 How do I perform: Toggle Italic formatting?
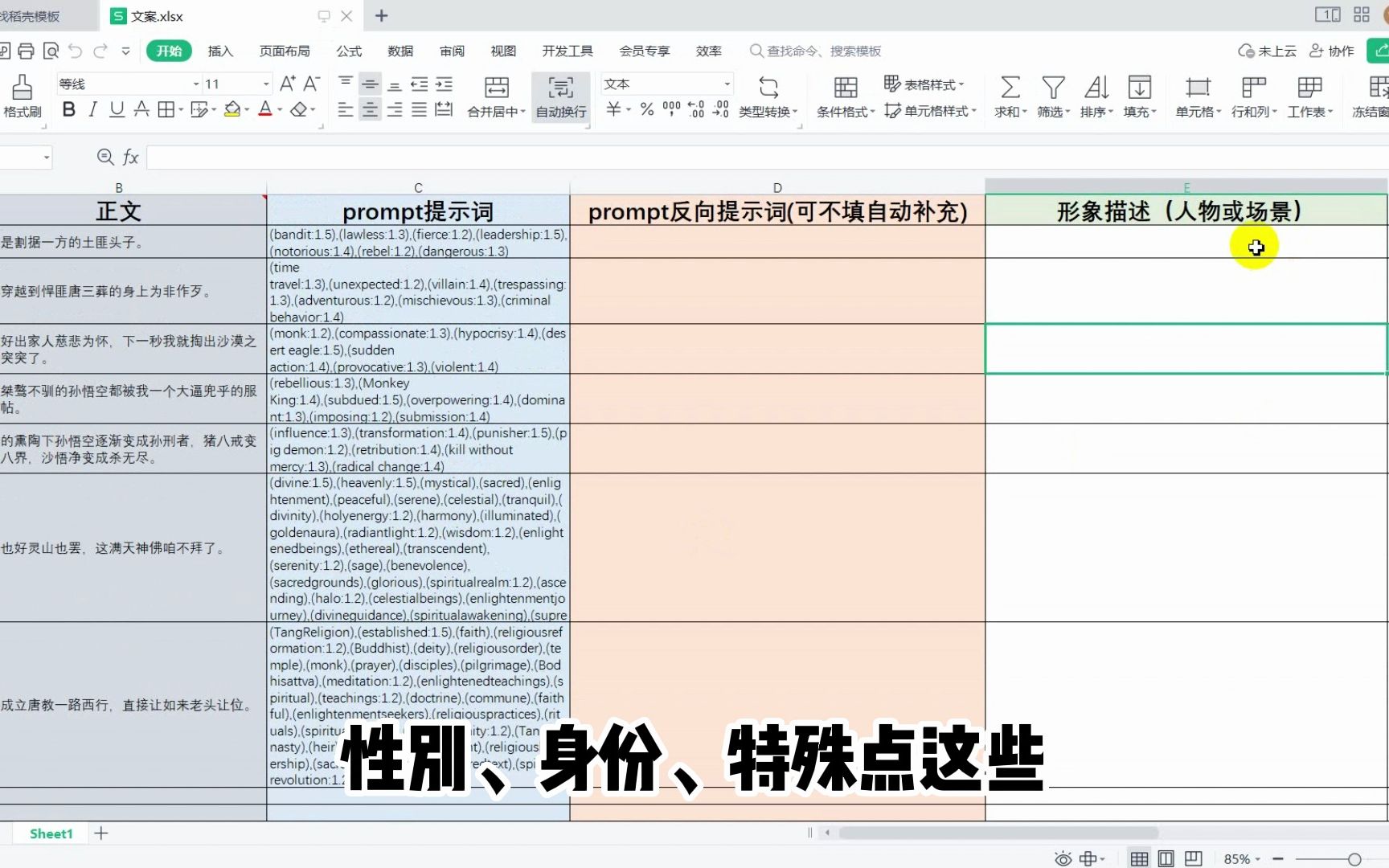(93, 109)
